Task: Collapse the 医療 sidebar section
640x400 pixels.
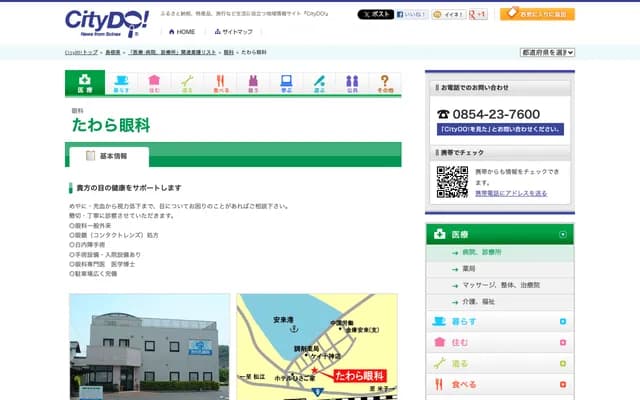Action: 562,234
